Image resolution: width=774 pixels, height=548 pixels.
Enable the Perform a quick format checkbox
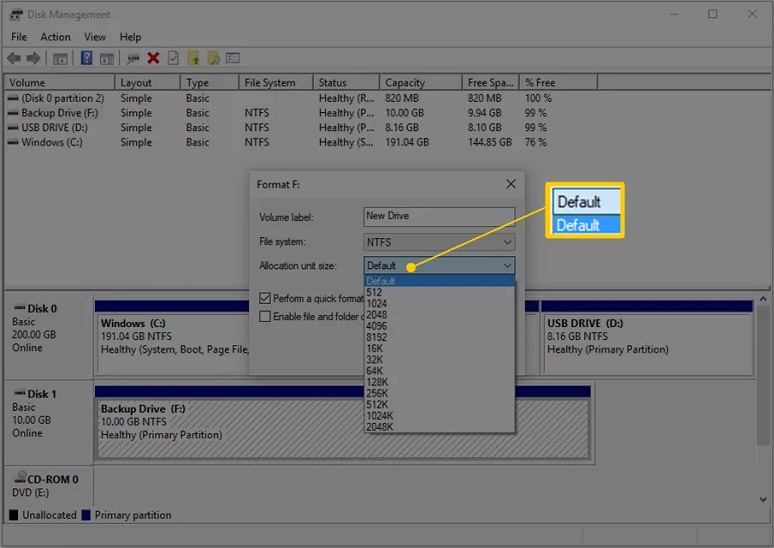click(265, 298)
